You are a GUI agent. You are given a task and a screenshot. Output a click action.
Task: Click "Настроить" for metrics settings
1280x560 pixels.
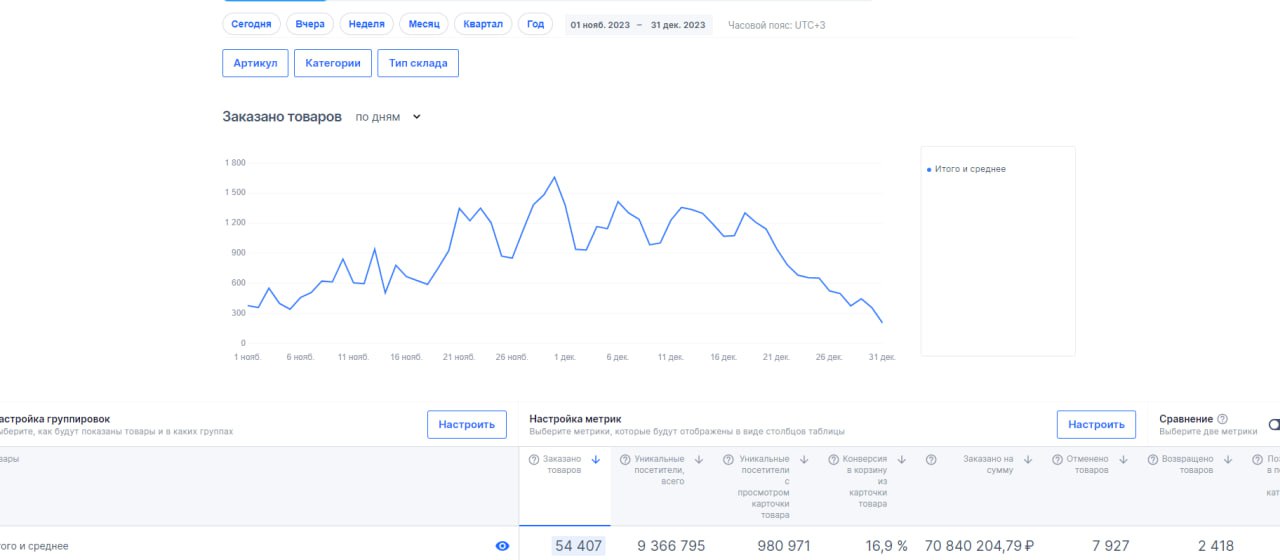(x=1096, y=424)
